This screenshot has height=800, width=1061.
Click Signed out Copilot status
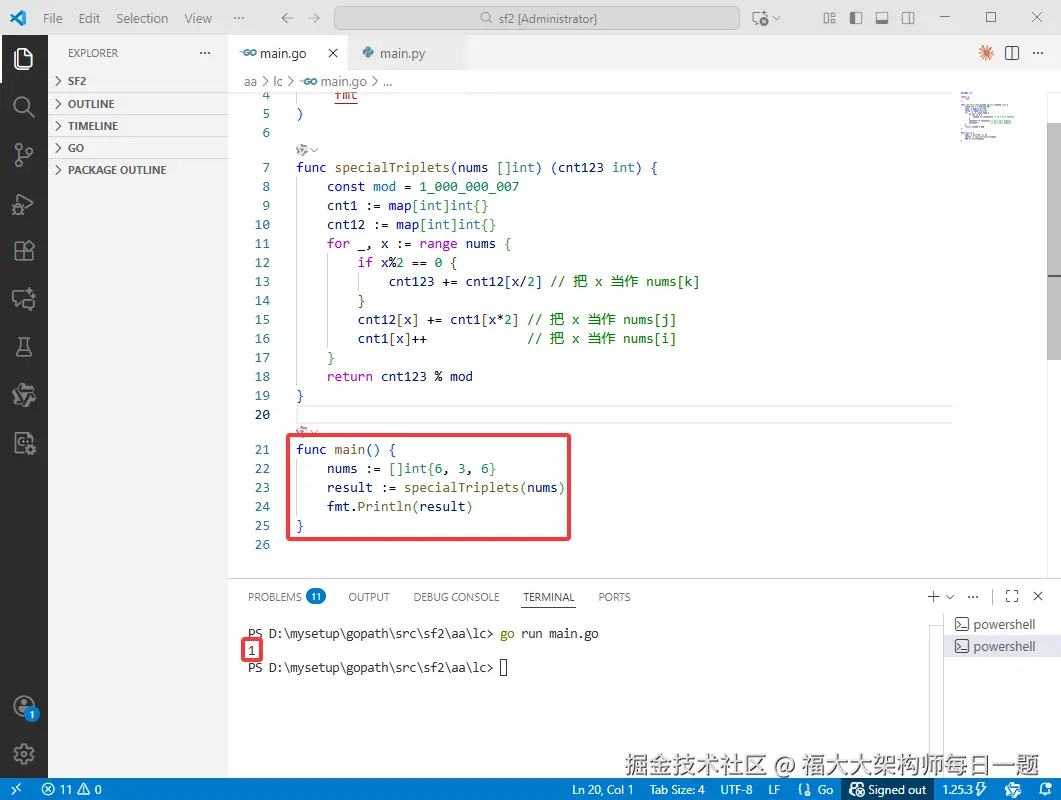(888, 789)
